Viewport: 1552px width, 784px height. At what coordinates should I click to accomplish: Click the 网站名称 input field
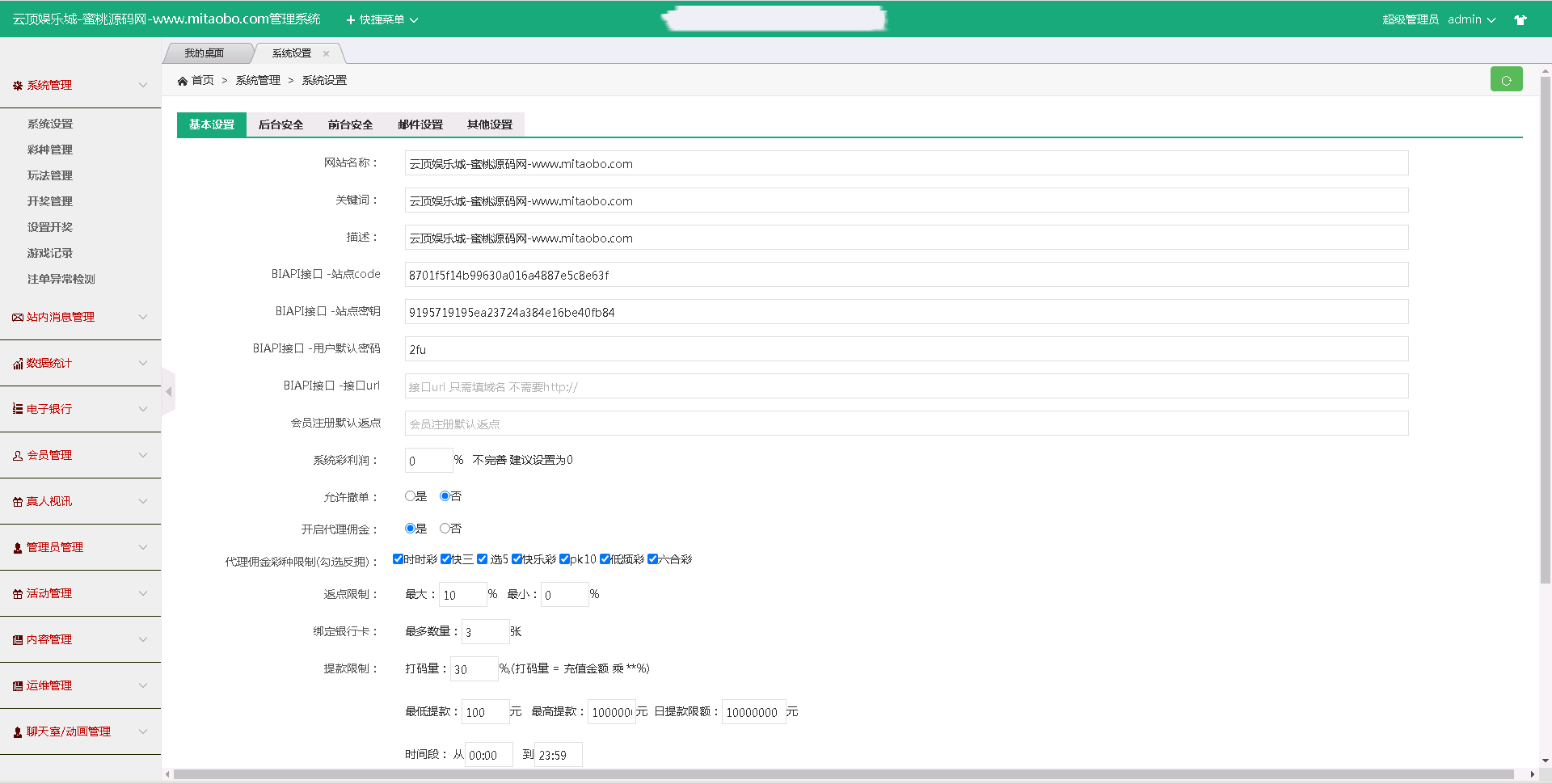click(x=905, y=163)
